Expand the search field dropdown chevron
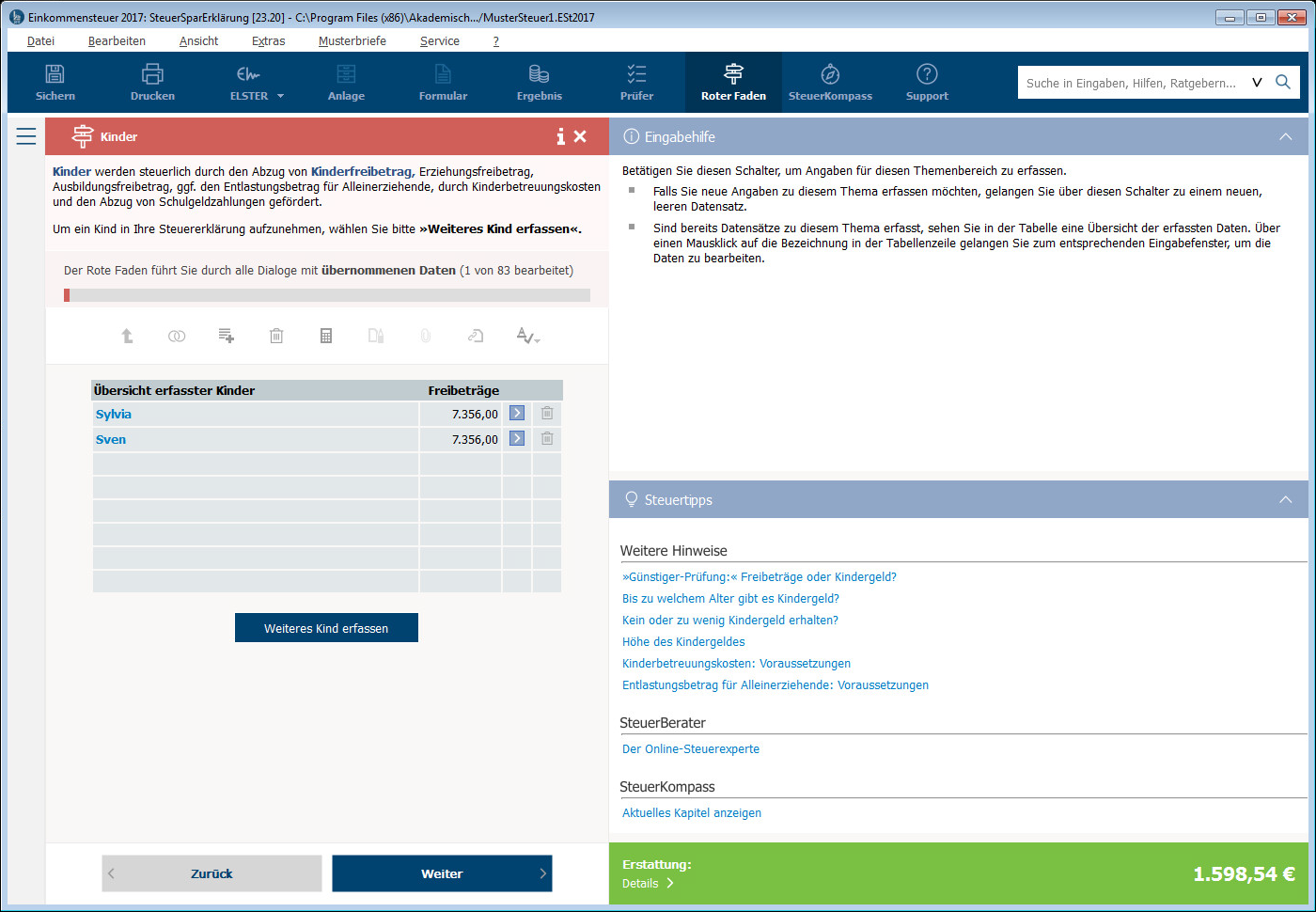 1257,83
